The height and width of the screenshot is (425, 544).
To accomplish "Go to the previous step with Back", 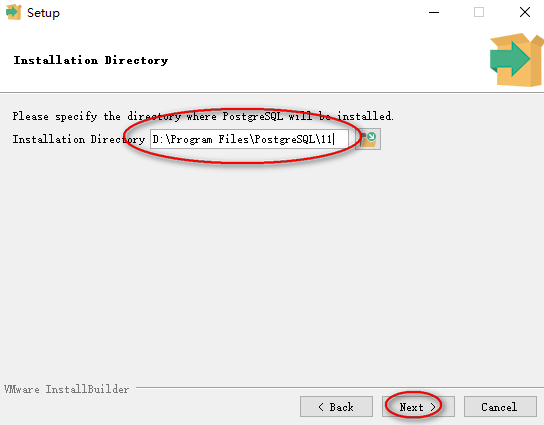I will point(336,407).
